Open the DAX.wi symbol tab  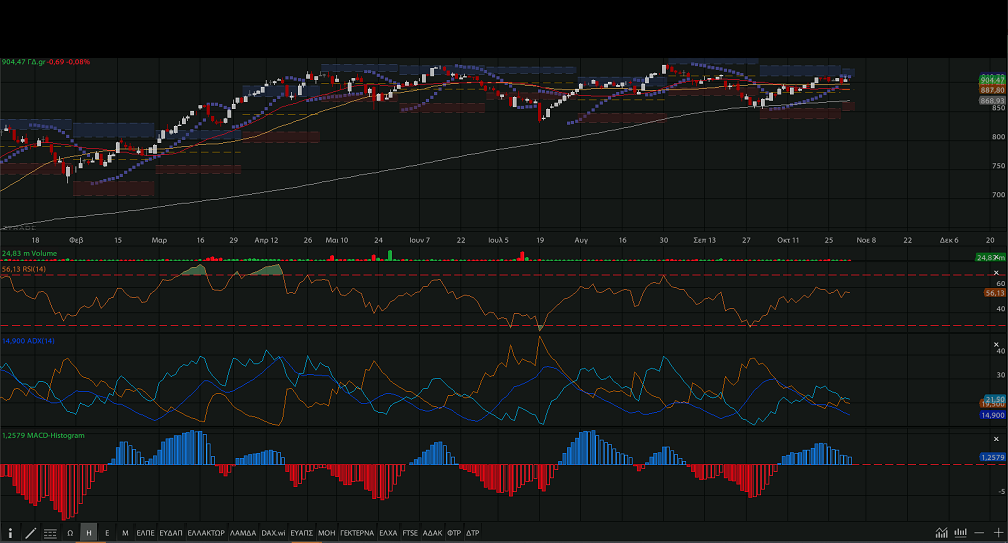point(273,533)
